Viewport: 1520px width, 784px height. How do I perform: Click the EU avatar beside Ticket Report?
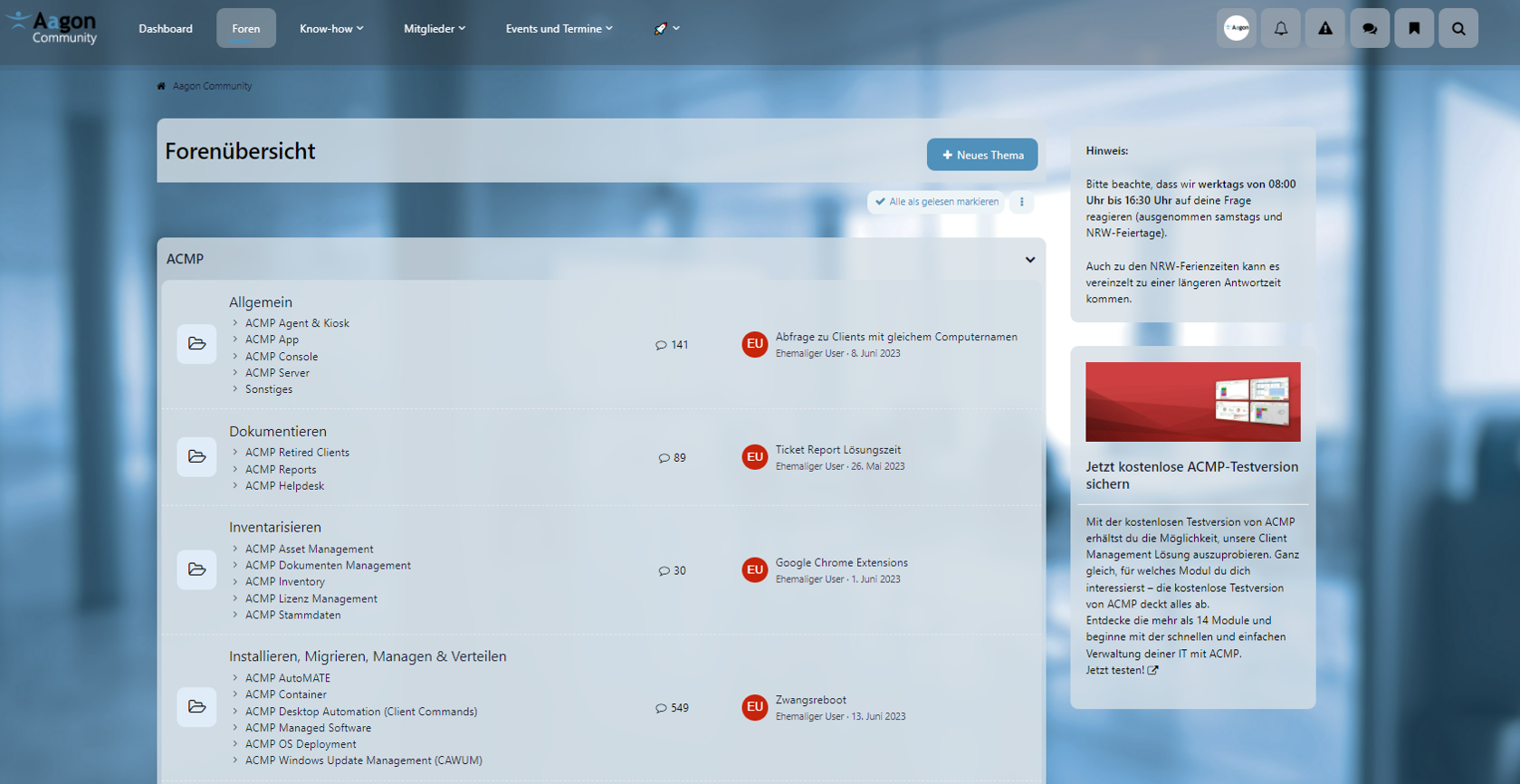[755, 457]
